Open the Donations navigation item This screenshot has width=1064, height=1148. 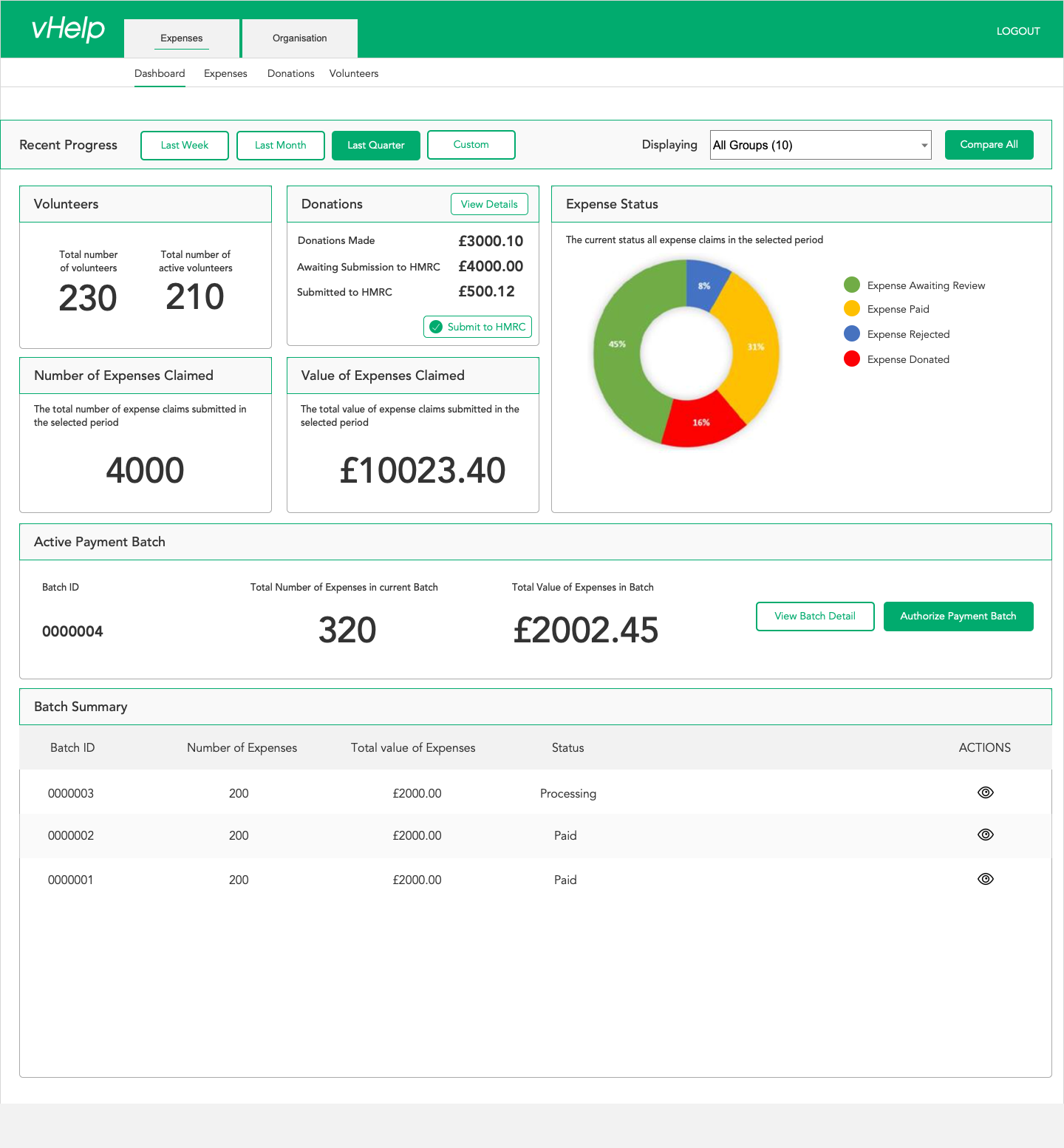pos(291,73)
